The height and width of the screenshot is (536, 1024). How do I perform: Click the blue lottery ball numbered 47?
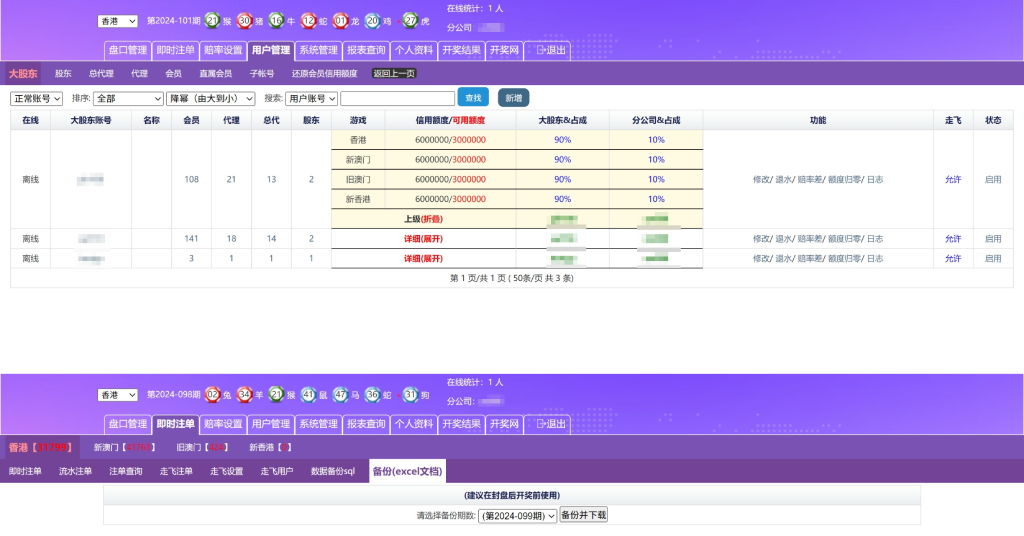[340, 395]
